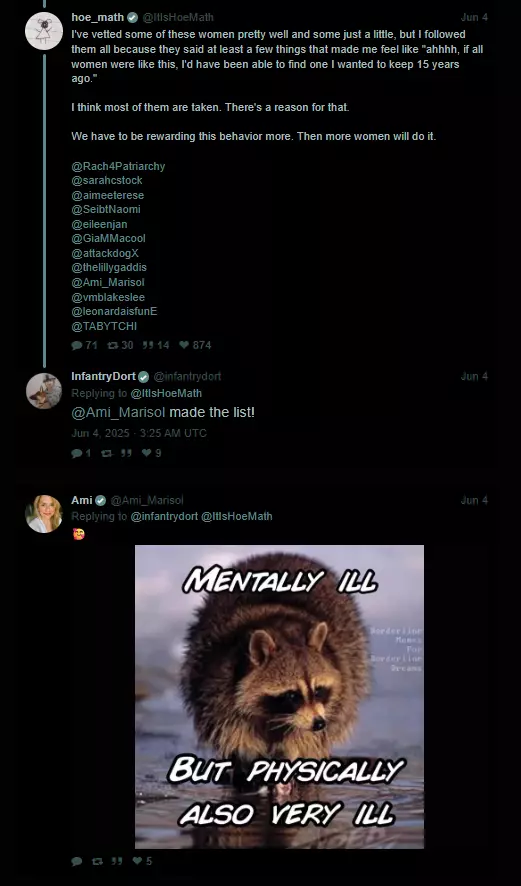Click the @Ami_Marisol mention in InfantryDort's reply

click(x=118, y=412)
